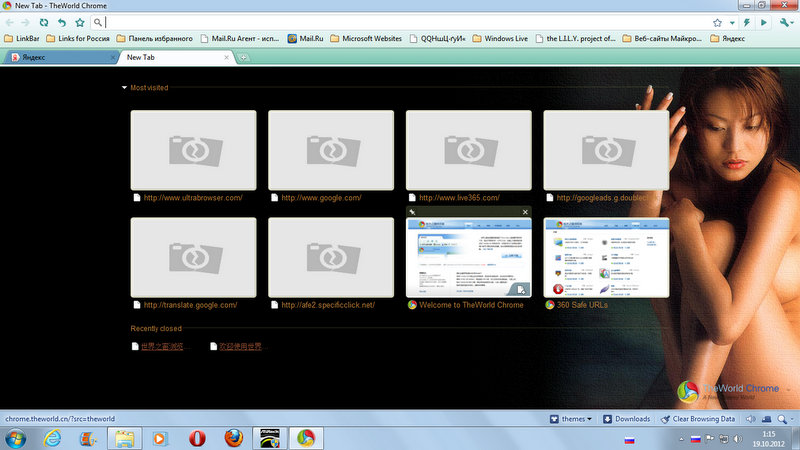Launch Opera from taskbar

[197, 439]
